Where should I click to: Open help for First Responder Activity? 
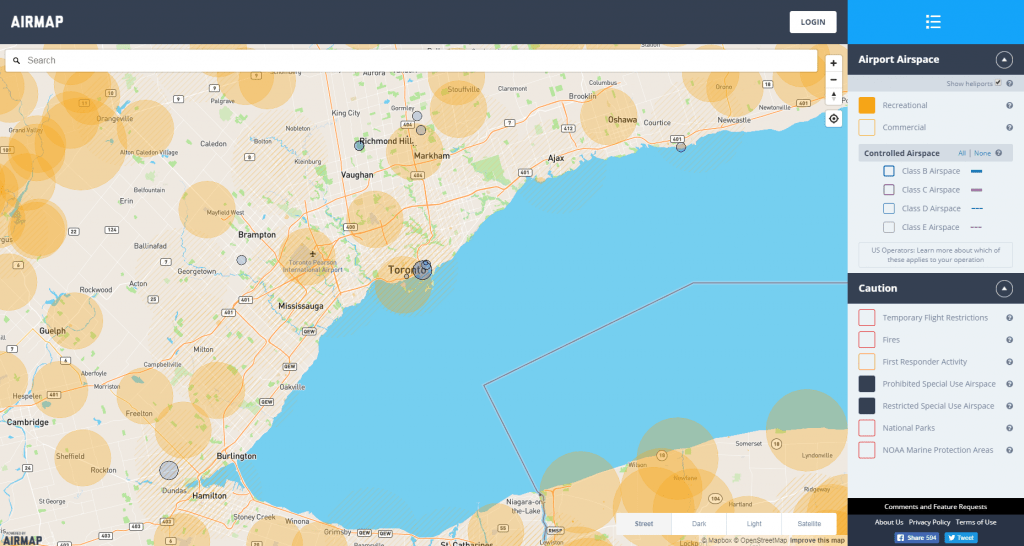pos(1010,362)
